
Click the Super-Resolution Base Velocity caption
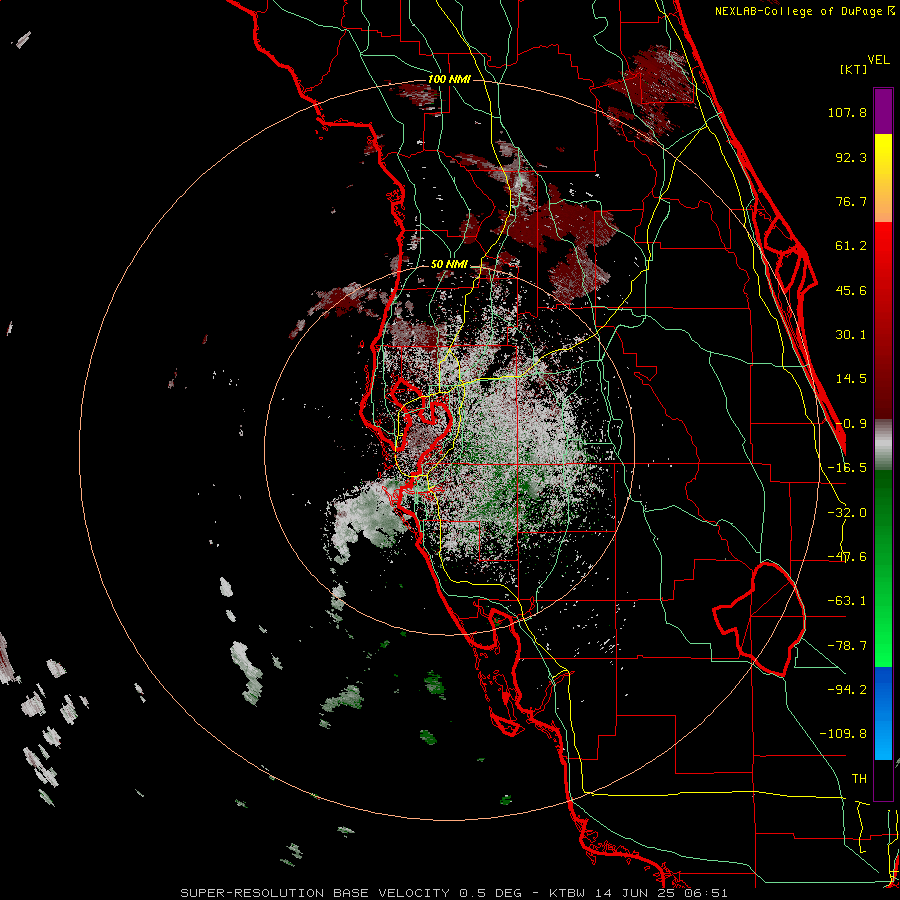pyautogui.click(x=454, y=893)
